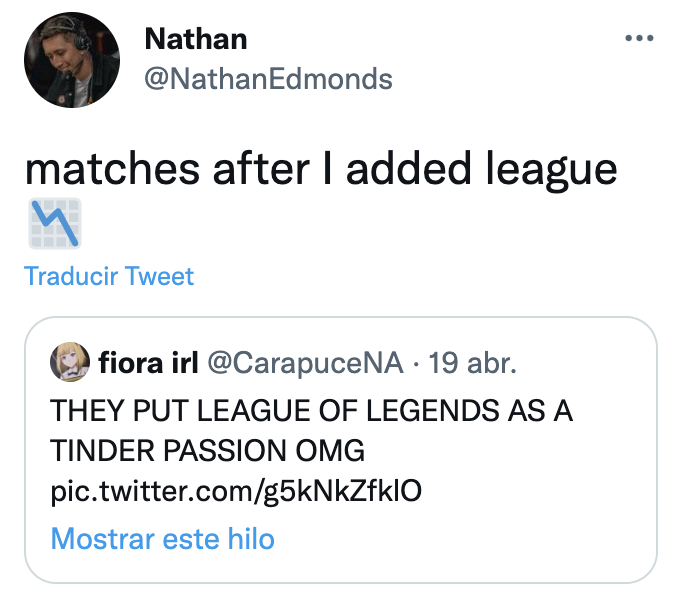Click the word "added" in Nathan's tweet

coord(409,170)
